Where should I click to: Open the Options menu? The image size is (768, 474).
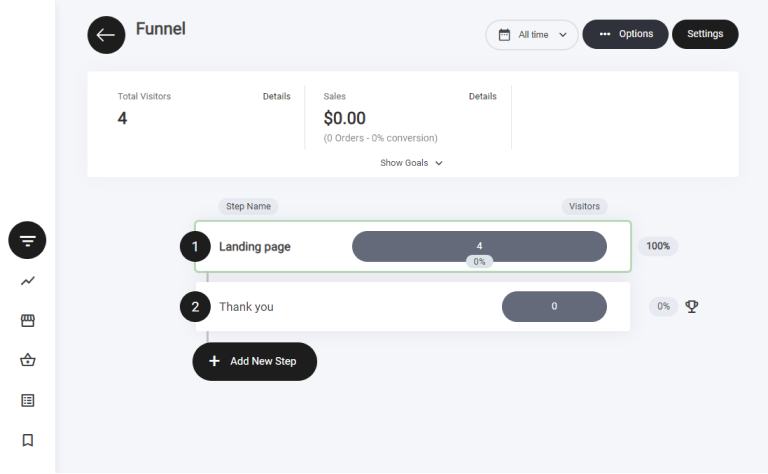(626, 34)
